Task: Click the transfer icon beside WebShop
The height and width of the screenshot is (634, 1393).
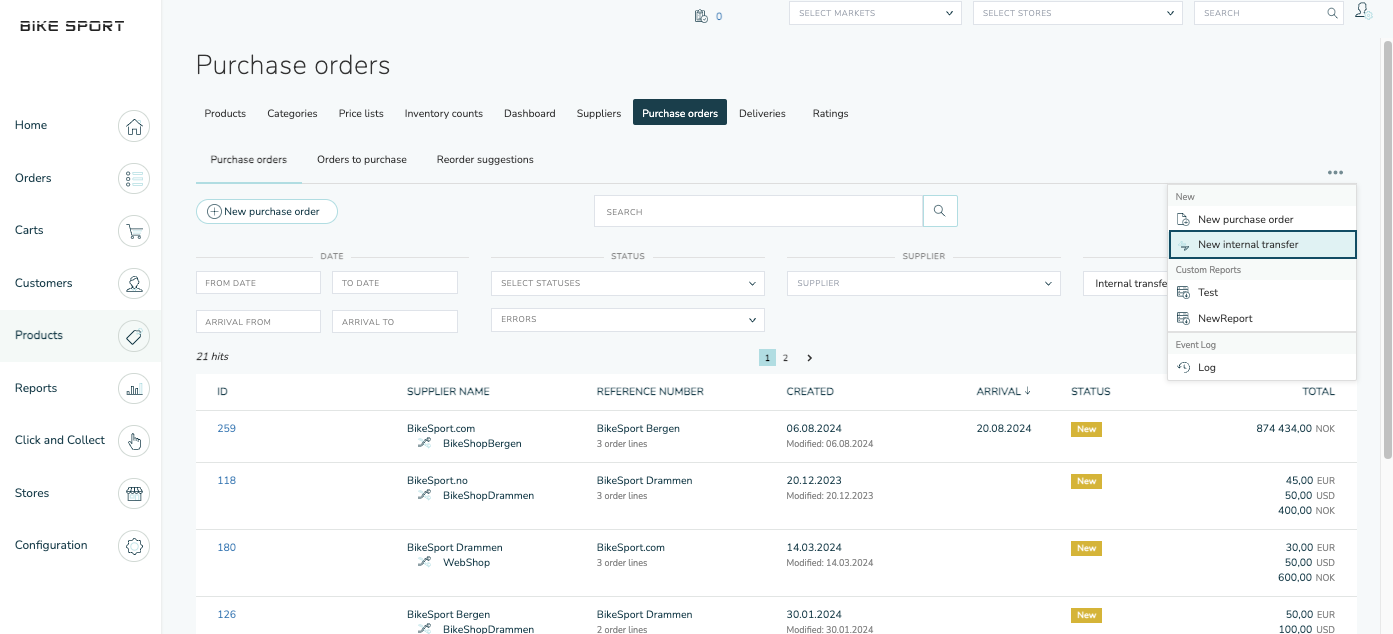Action: point(425,561)
